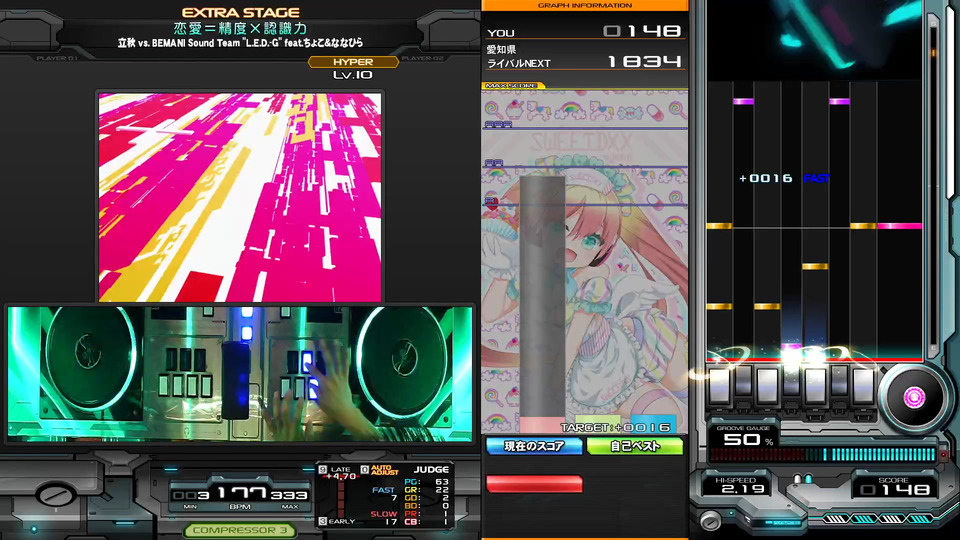
Task: Click the round knob beside the BPM panel
Action: coord(56,494)
